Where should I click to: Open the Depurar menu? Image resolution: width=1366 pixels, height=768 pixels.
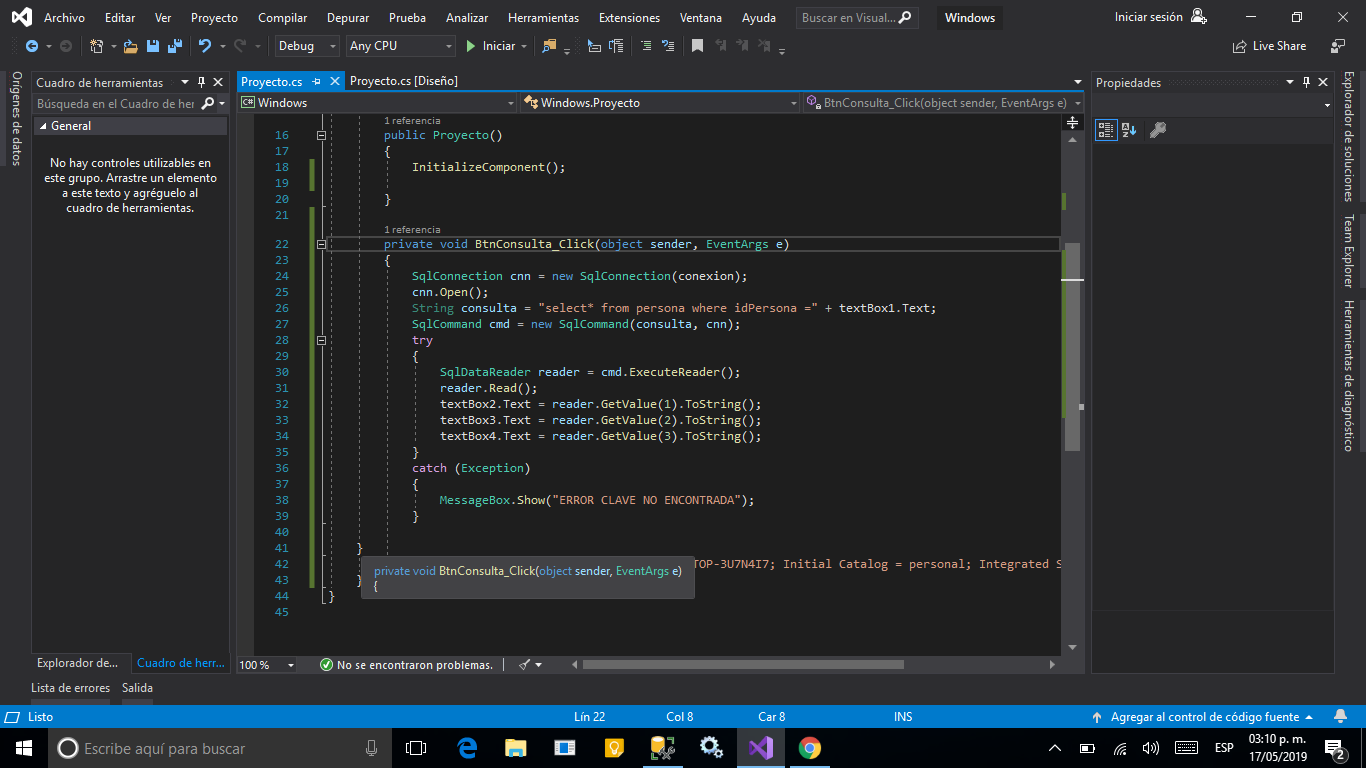point(347,17)
